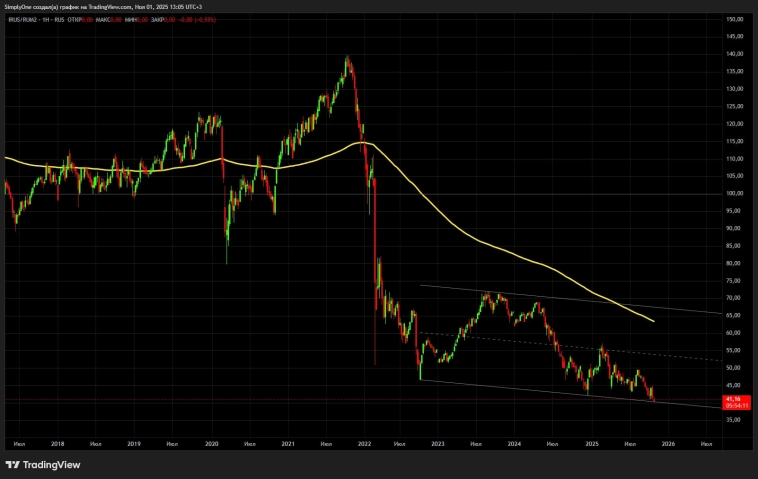
Task: Click the ЗАКР close value in the legend
Action: tap(170, 20)
